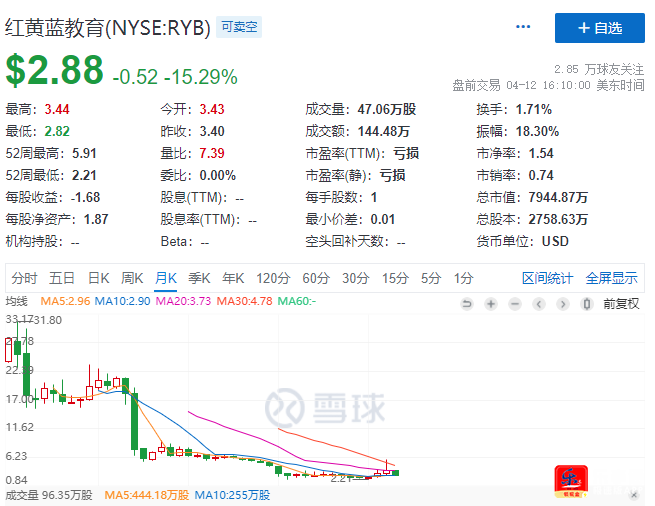
Task: Switch to the 分时 tab
Action: click(x=24, y=278)
